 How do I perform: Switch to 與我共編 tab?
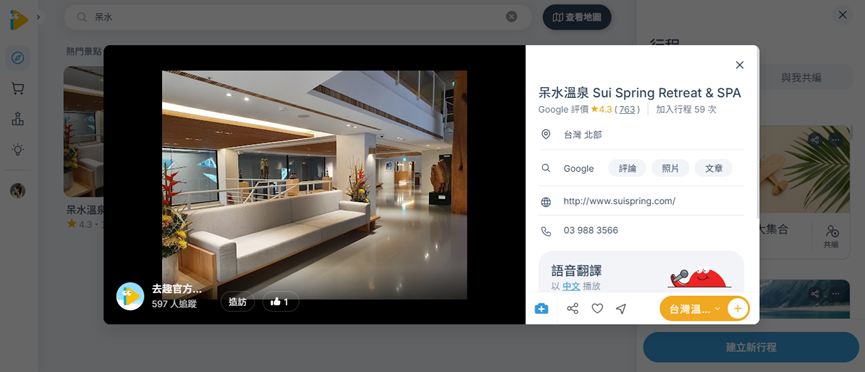click(801, 77)
